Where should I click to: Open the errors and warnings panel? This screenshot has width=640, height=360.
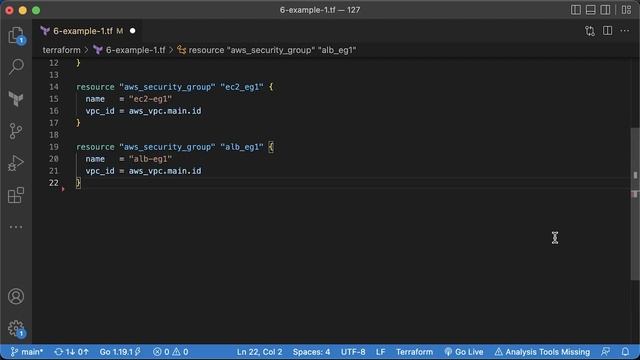[x=171, y=352]
